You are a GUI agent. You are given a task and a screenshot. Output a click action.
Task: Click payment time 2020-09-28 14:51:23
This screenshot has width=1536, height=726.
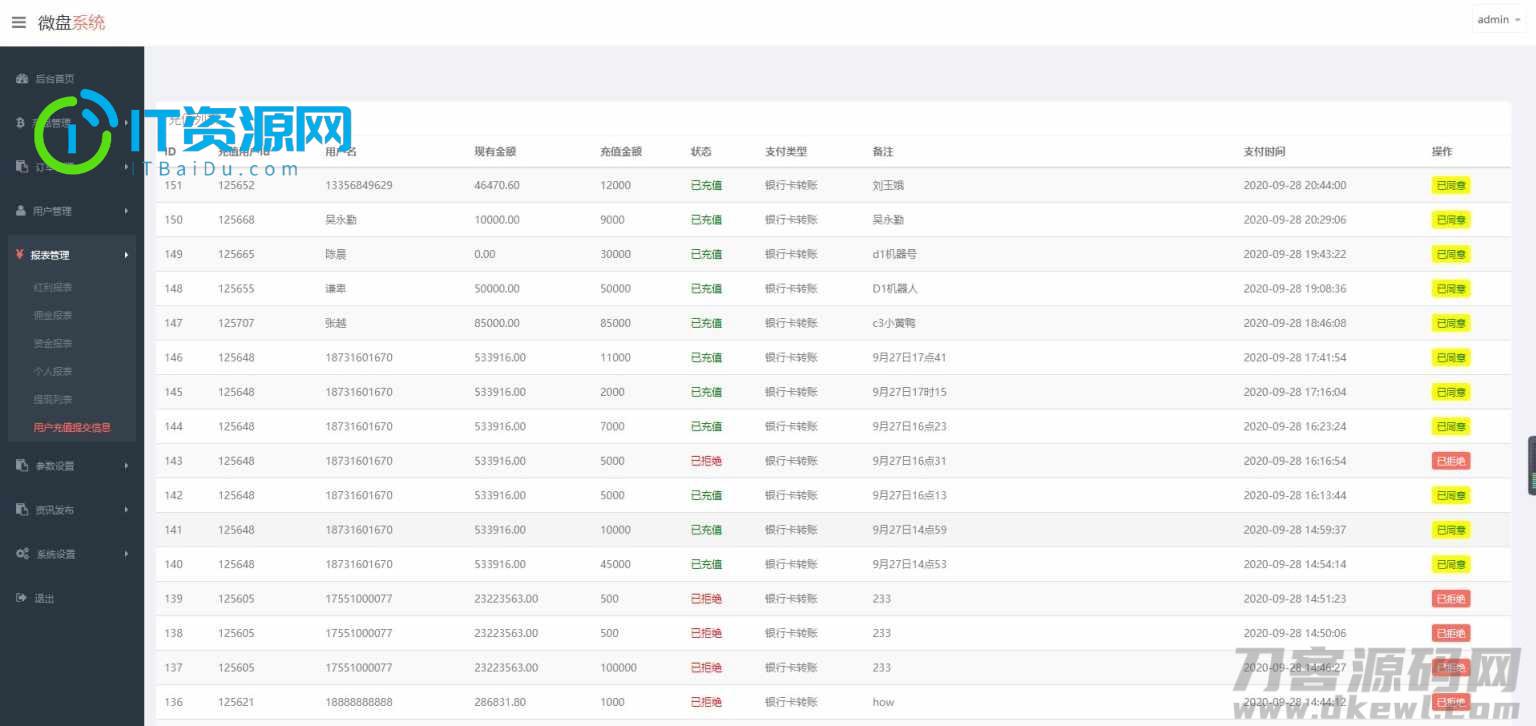tap(1295, 599)
